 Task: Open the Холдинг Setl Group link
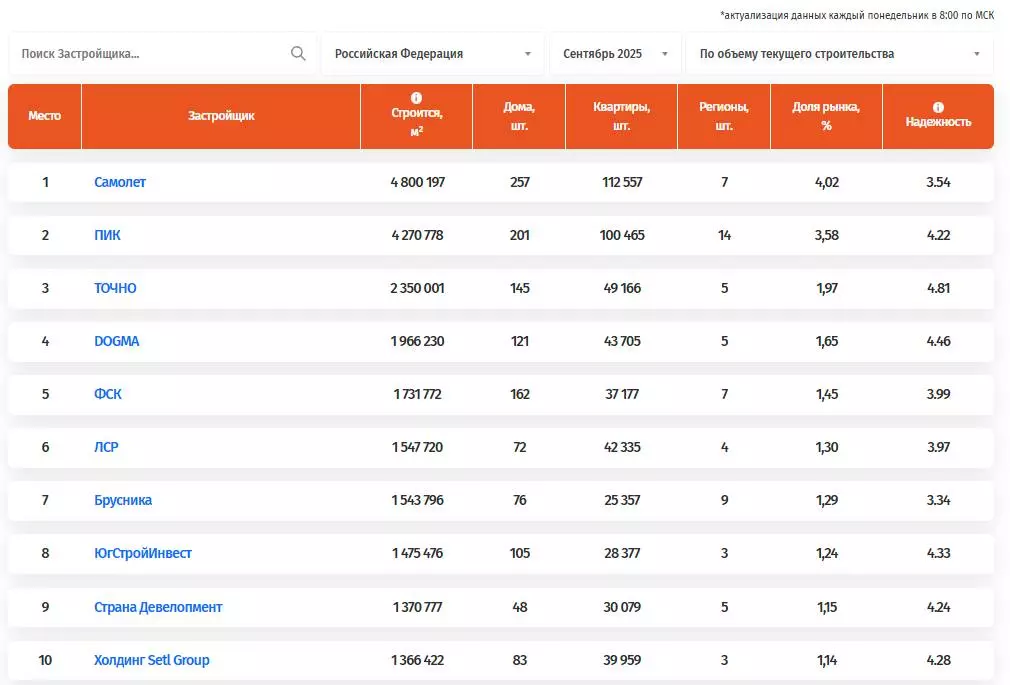pyautogui.click(x=152, y=660)
